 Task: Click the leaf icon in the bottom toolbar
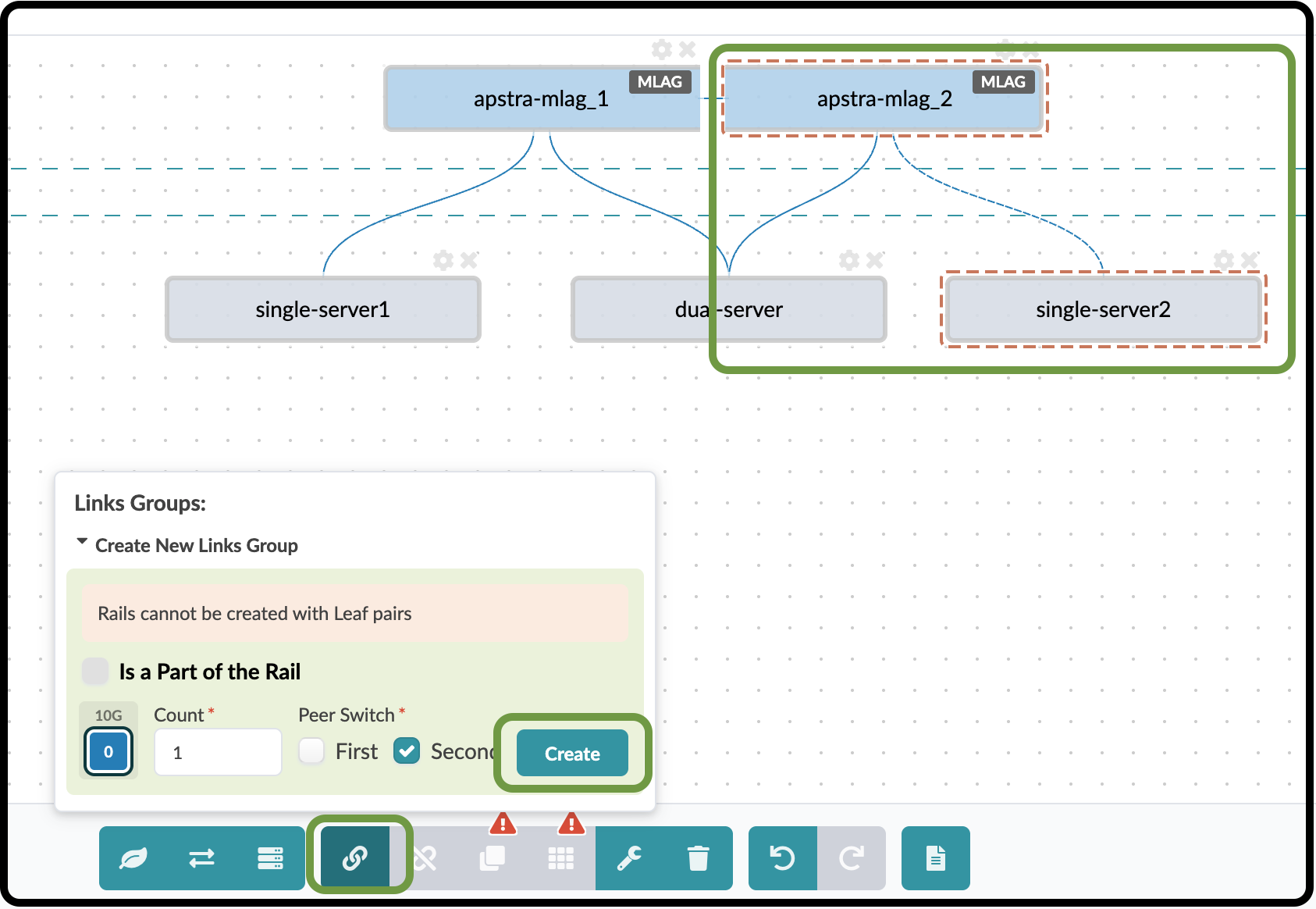click(x=133, y=858)
